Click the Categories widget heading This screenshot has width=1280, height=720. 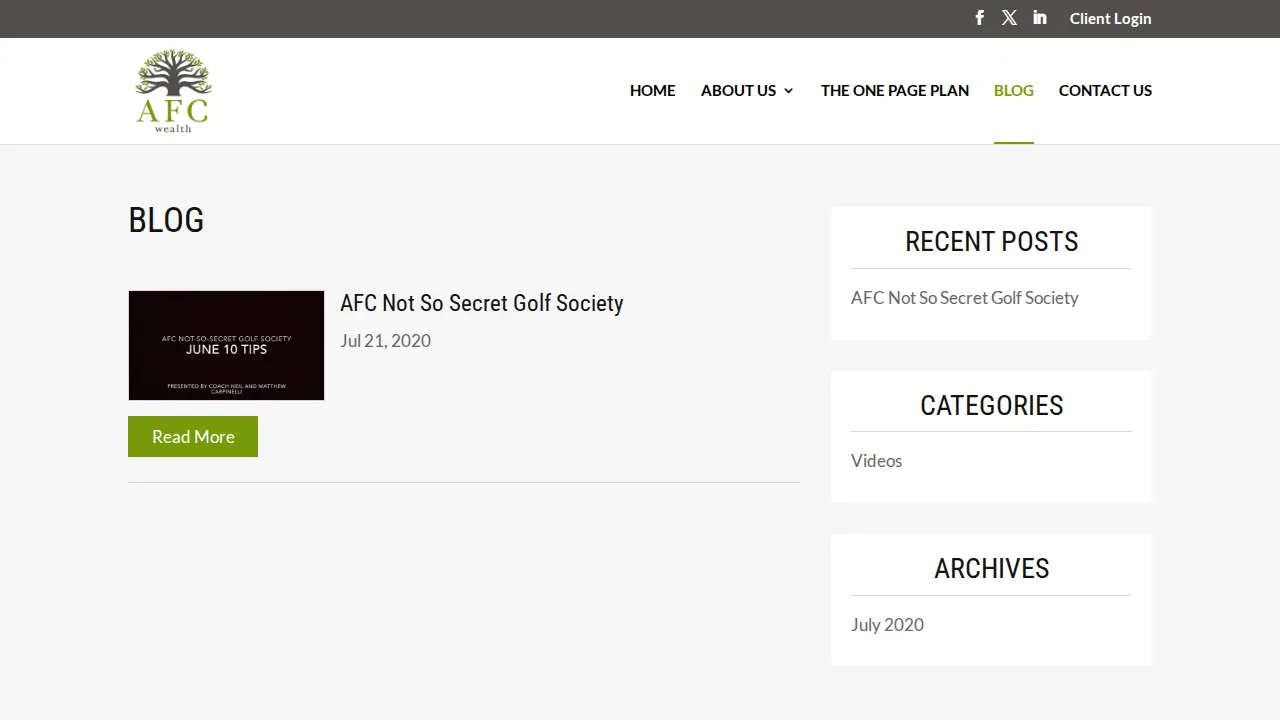tap(991, 406)
